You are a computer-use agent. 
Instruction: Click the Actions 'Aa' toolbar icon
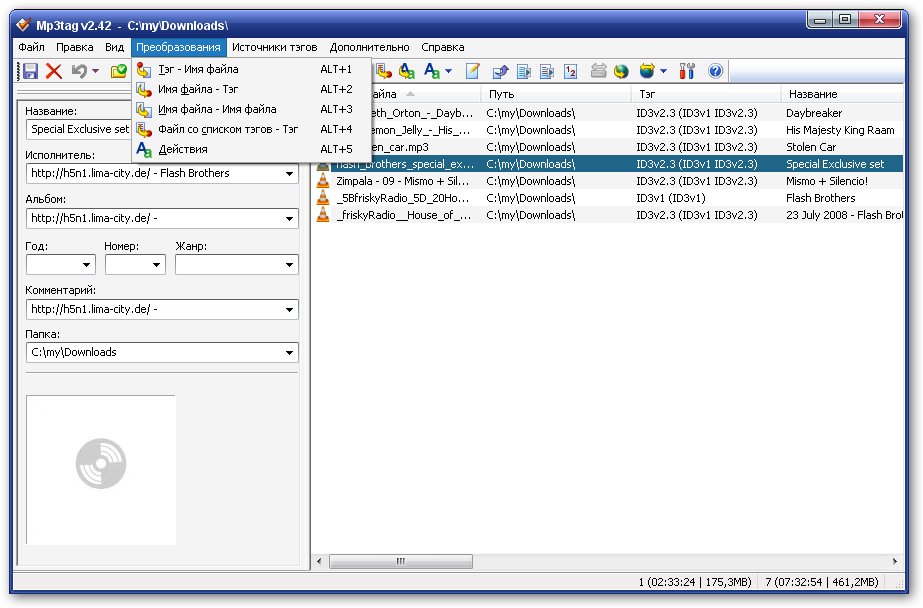pyautogui.click(x=432, y=71)
